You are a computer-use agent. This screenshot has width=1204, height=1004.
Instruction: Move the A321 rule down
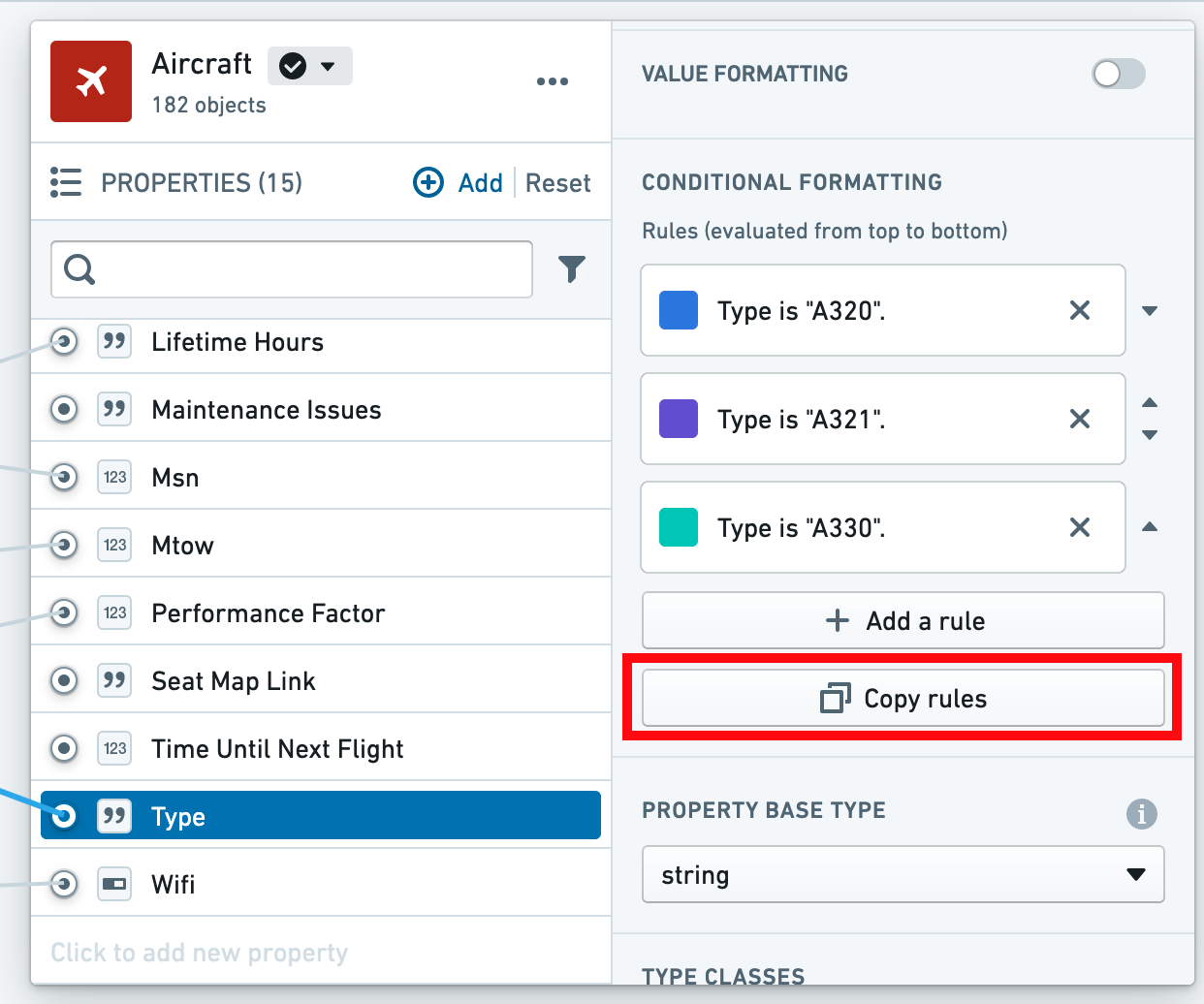(x=1150, y=435)
